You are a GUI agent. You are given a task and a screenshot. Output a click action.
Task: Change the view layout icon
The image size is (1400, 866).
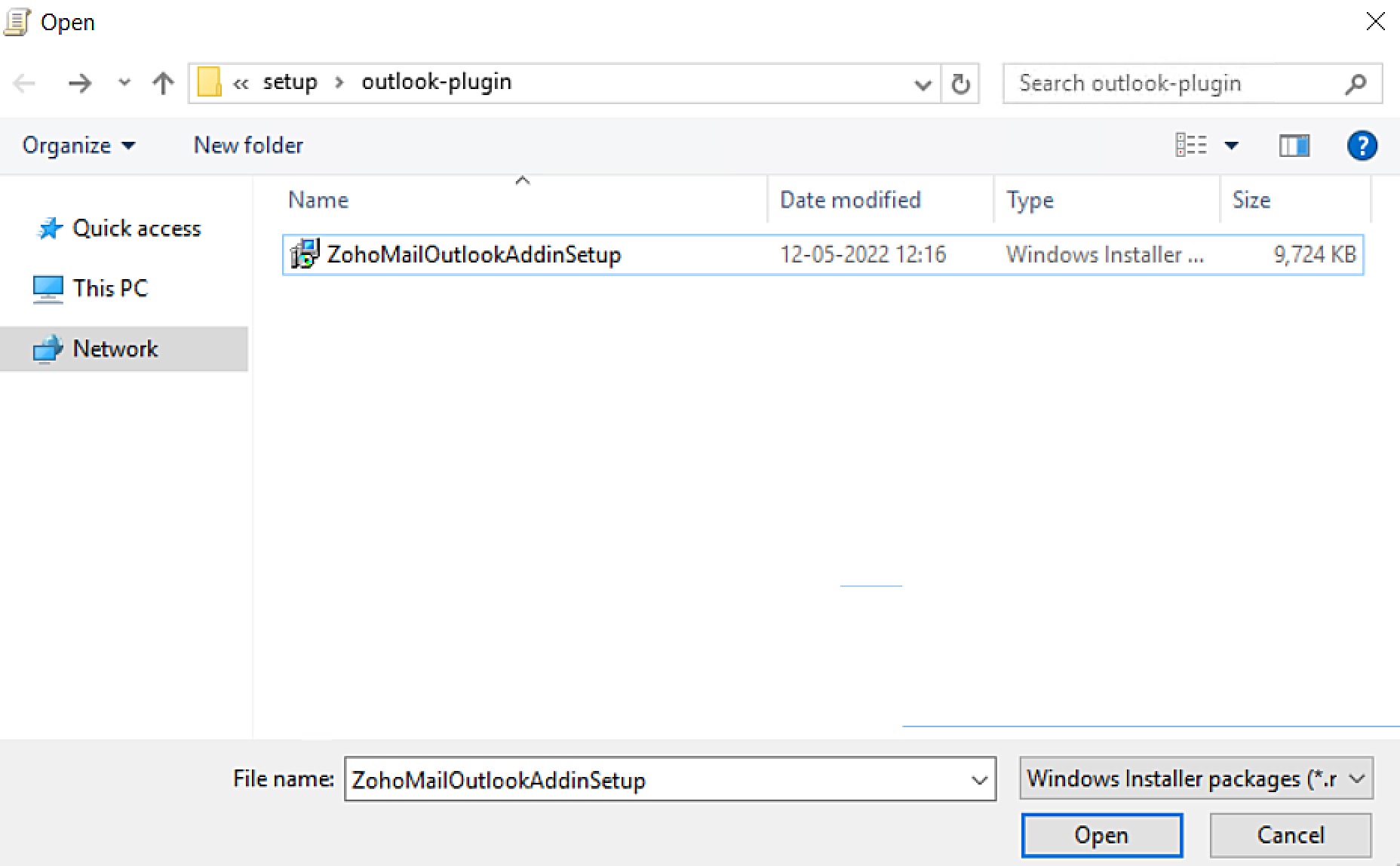click(x=1191, y=145)
